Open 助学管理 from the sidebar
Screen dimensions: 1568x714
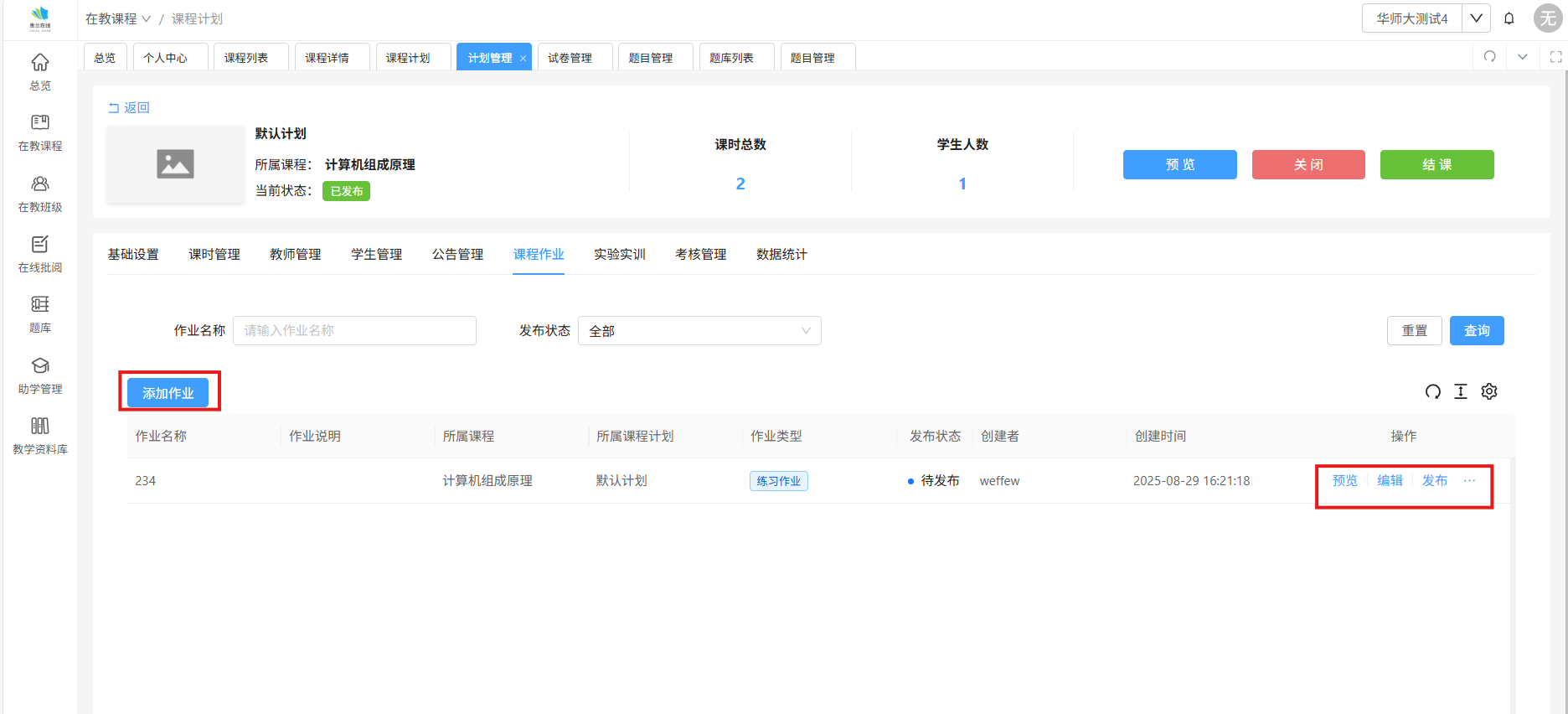pyautogui.click(x=40, y=375)
